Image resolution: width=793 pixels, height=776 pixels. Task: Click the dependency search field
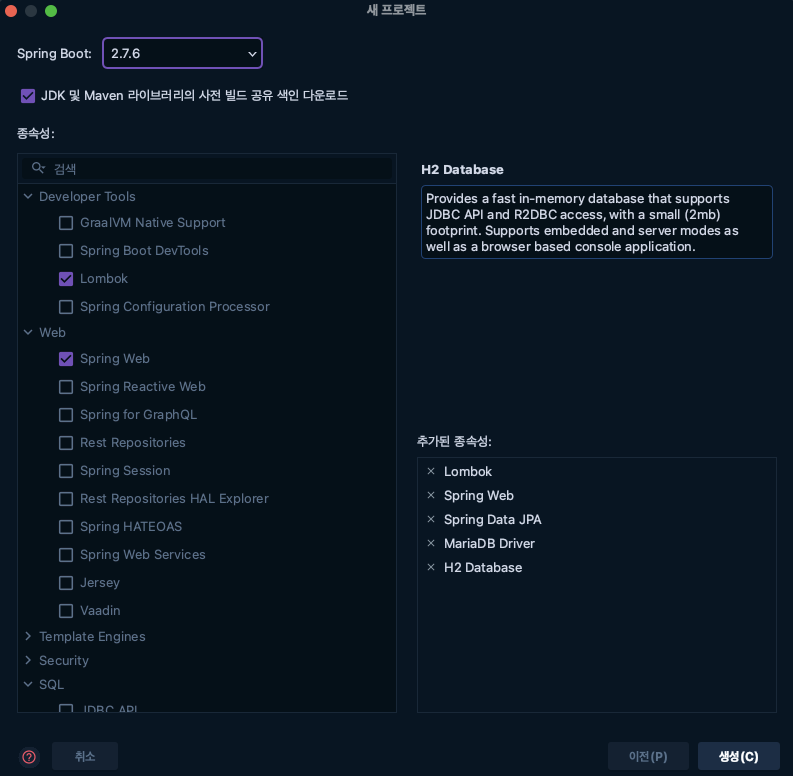[207, 168]
